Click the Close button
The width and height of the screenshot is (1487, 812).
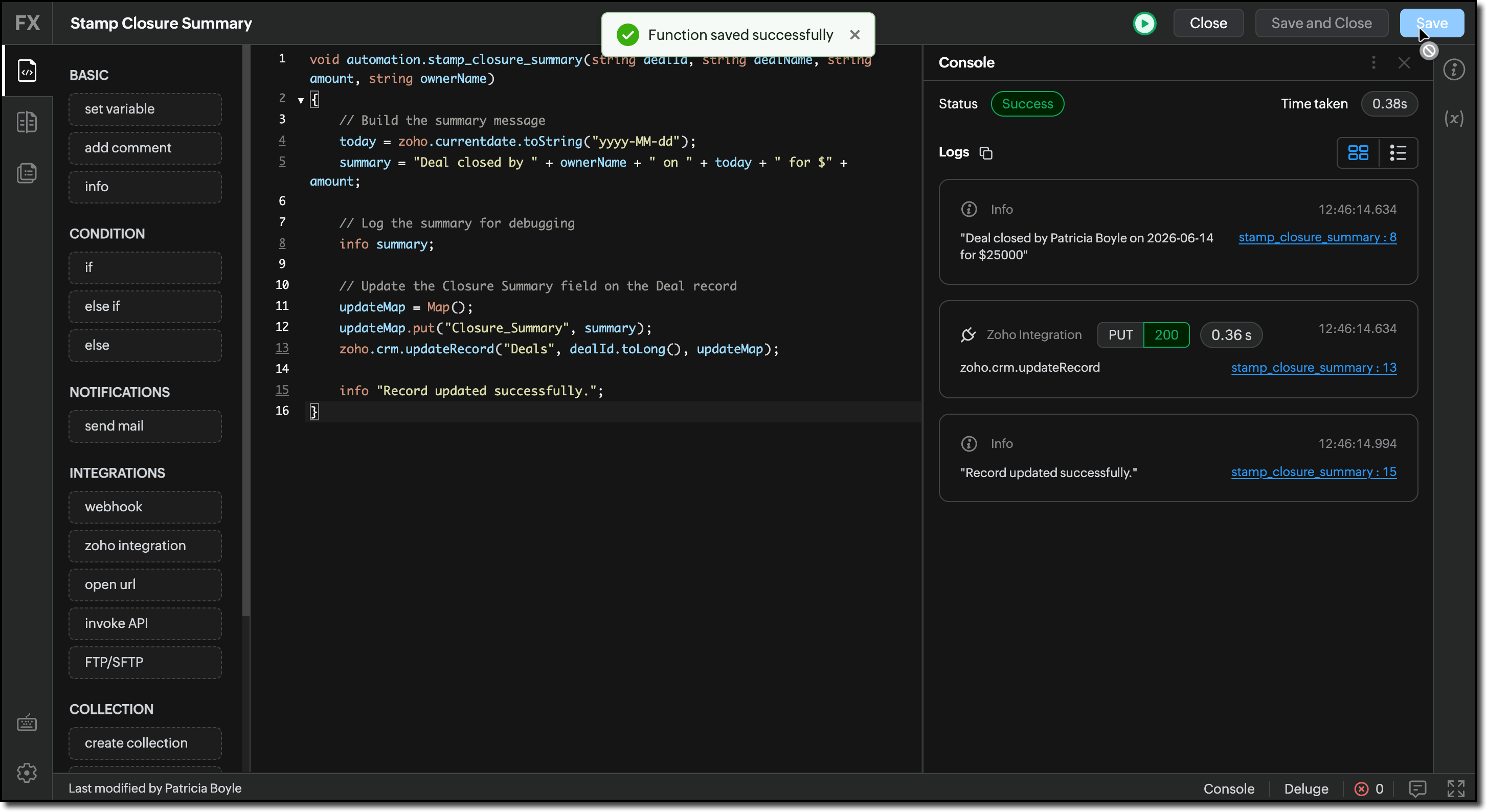coord(1208,23)
